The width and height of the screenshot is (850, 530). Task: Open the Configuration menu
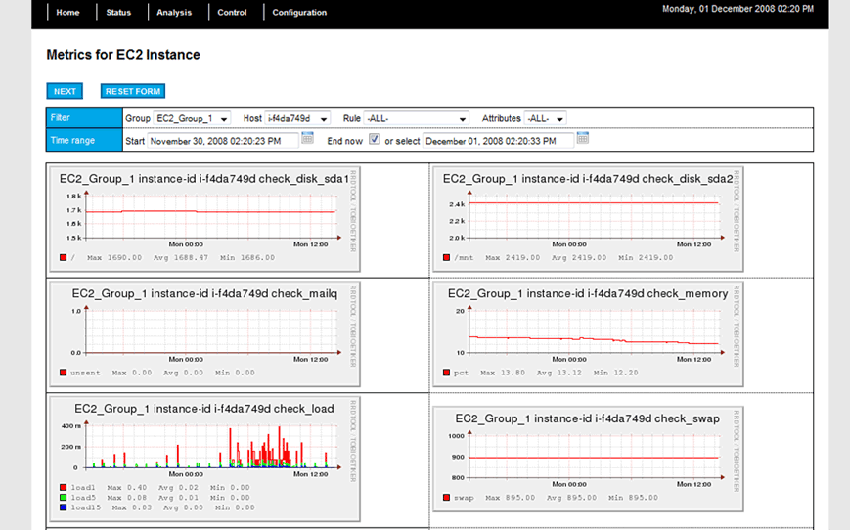coord(299,12)
